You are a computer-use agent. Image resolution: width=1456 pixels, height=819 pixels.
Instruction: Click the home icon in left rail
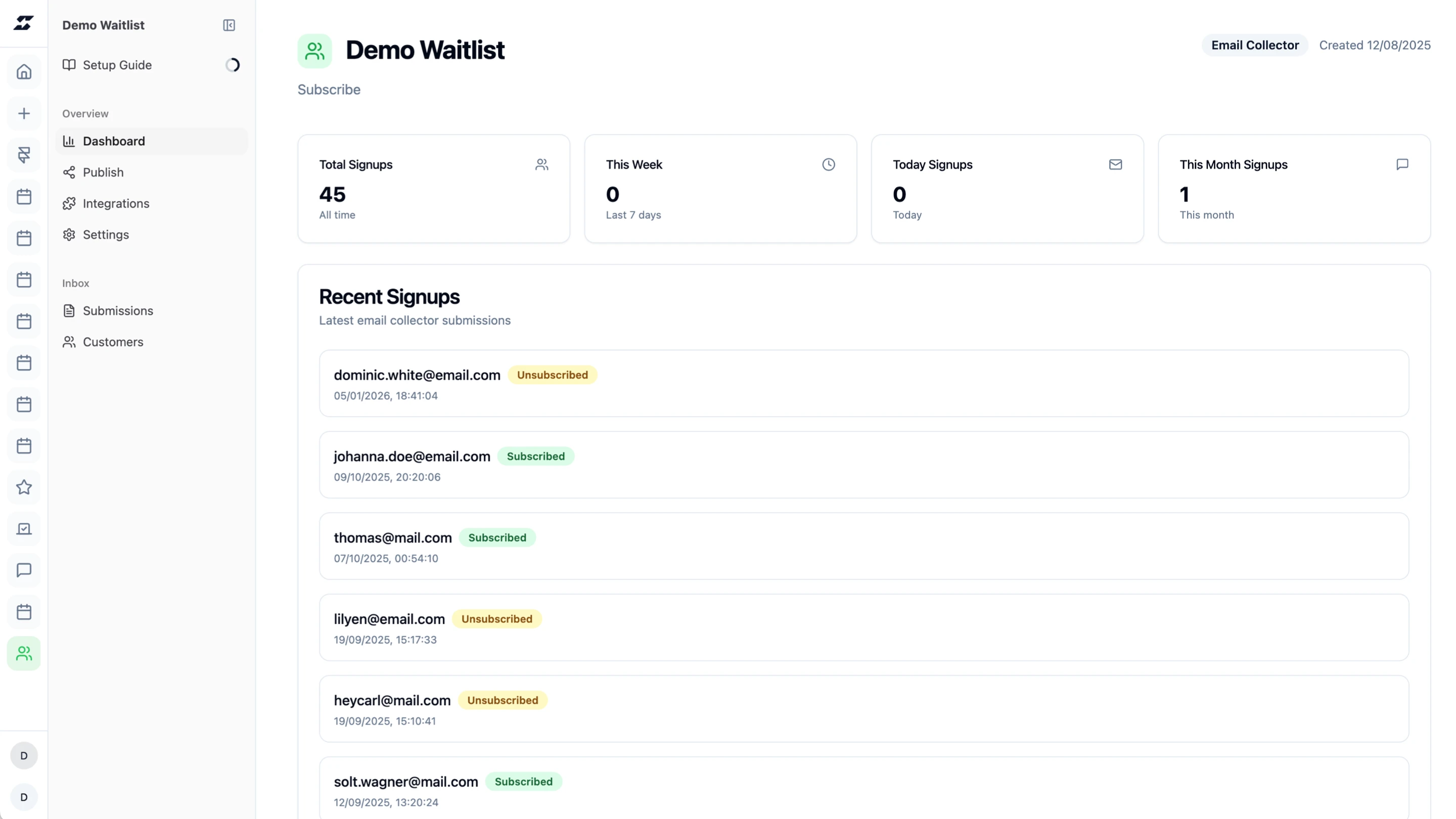(24, 72)
